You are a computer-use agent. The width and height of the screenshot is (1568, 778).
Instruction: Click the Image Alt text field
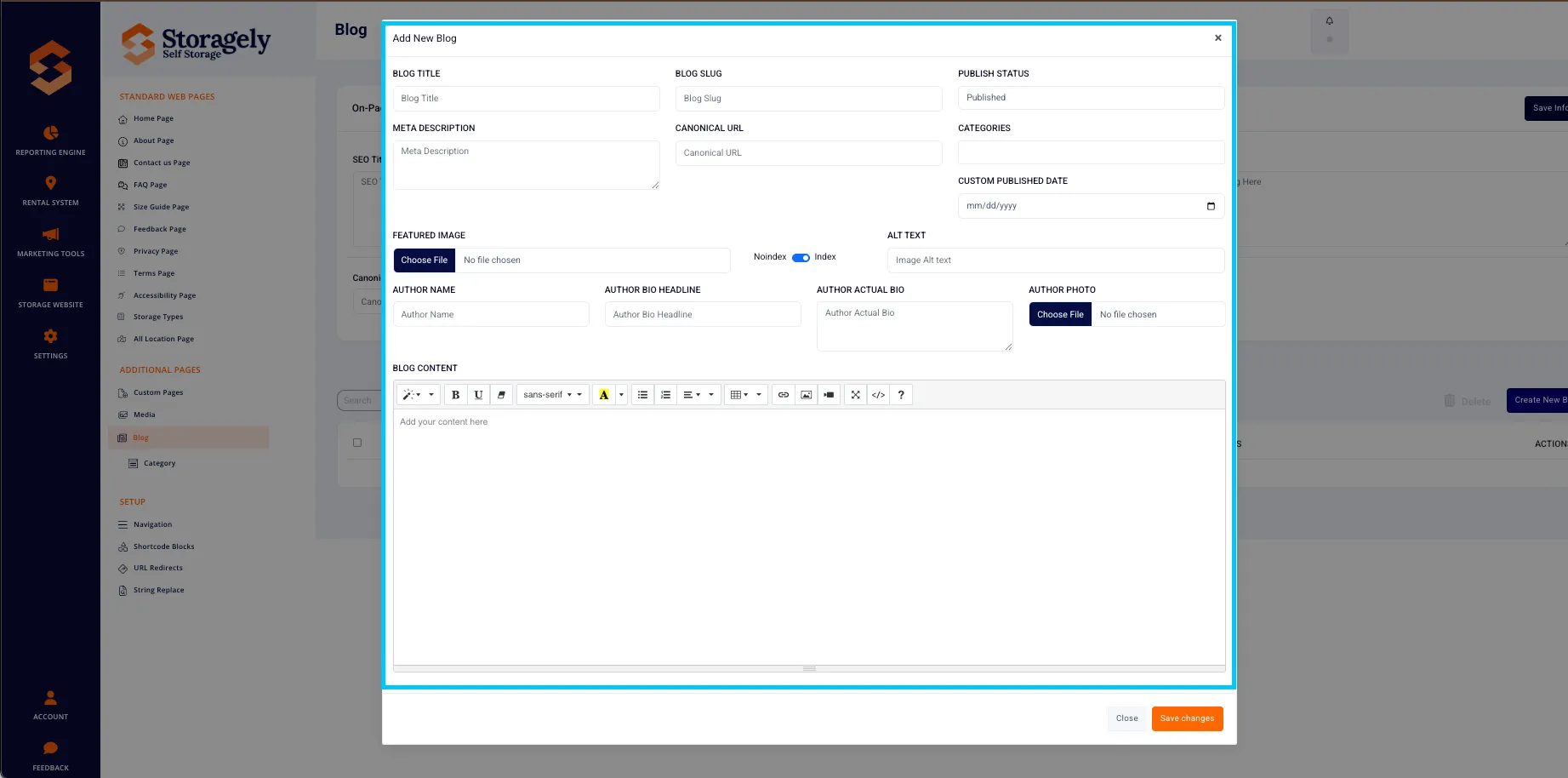1056,260
